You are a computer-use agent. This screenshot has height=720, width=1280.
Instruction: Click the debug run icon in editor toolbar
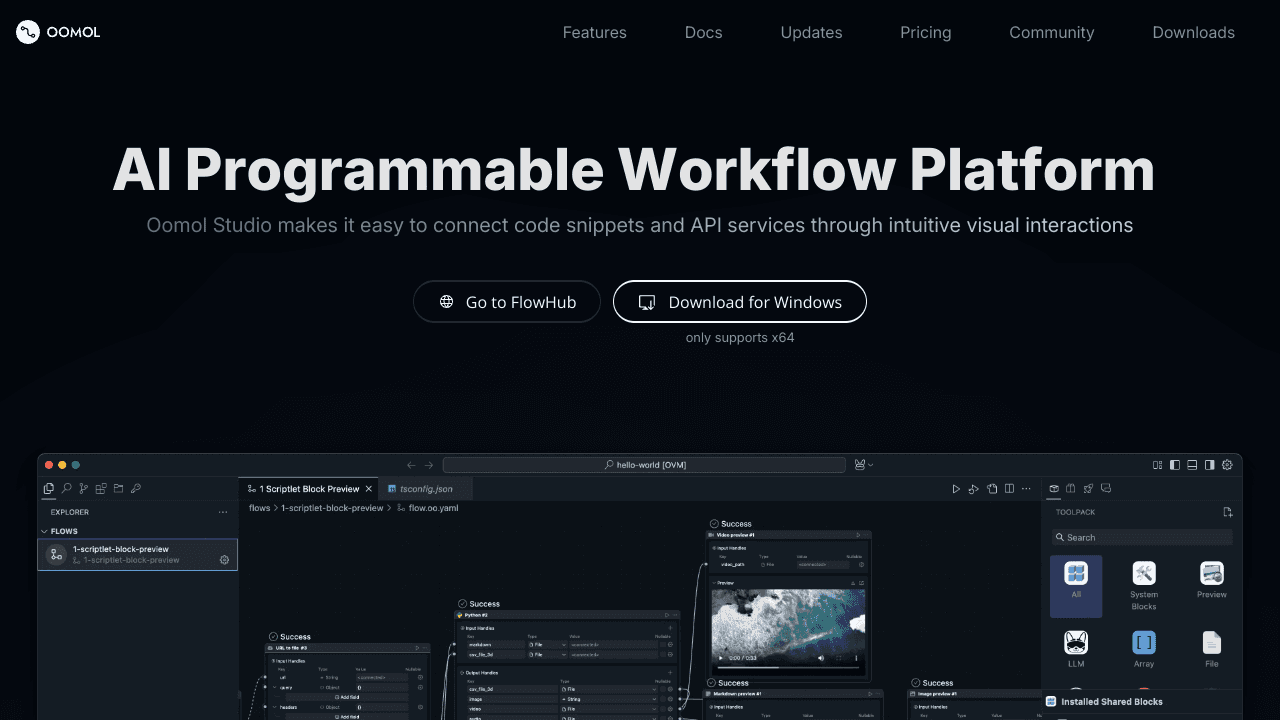[x=974, y=489]
